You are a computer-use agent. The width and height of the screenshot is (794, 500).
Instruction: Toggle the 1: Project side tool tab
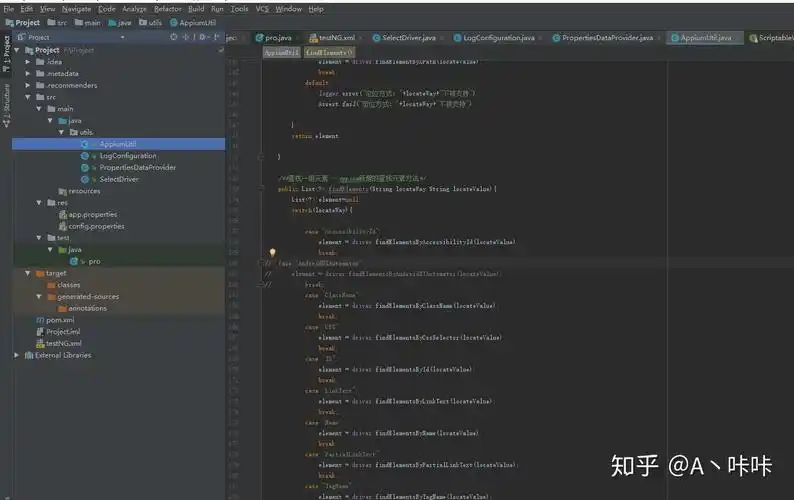pos(7,53)
